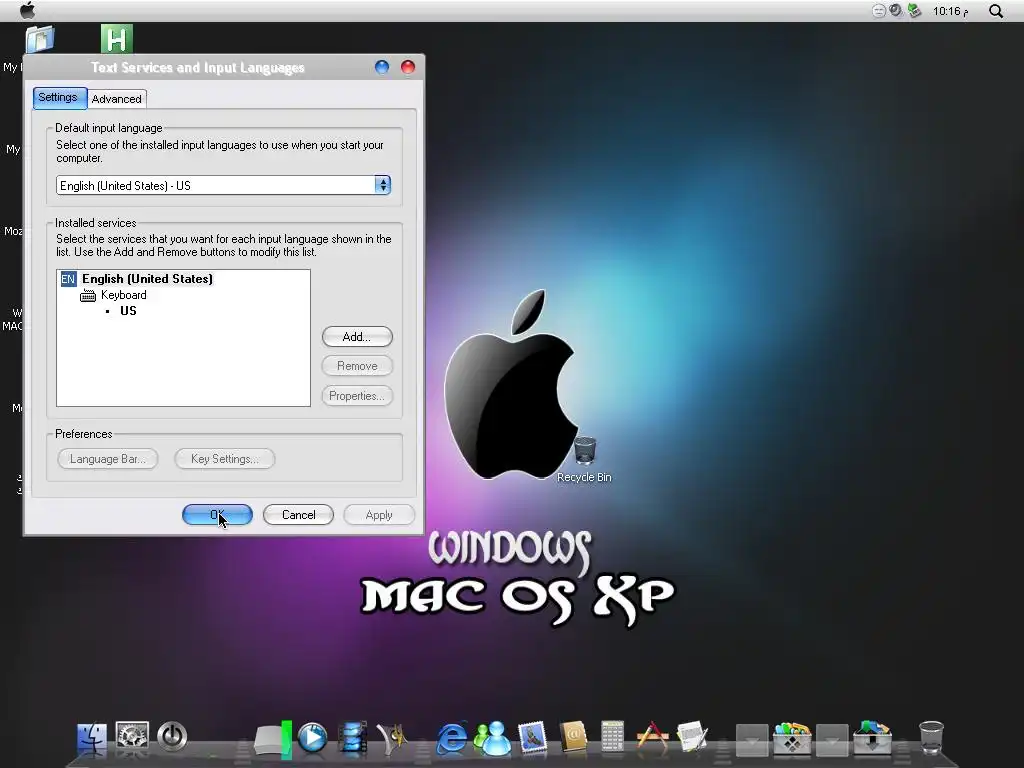This screenshot has height=768, width=1024.
Task: Click the blue help button in title bar
Action: click(382, 67)
